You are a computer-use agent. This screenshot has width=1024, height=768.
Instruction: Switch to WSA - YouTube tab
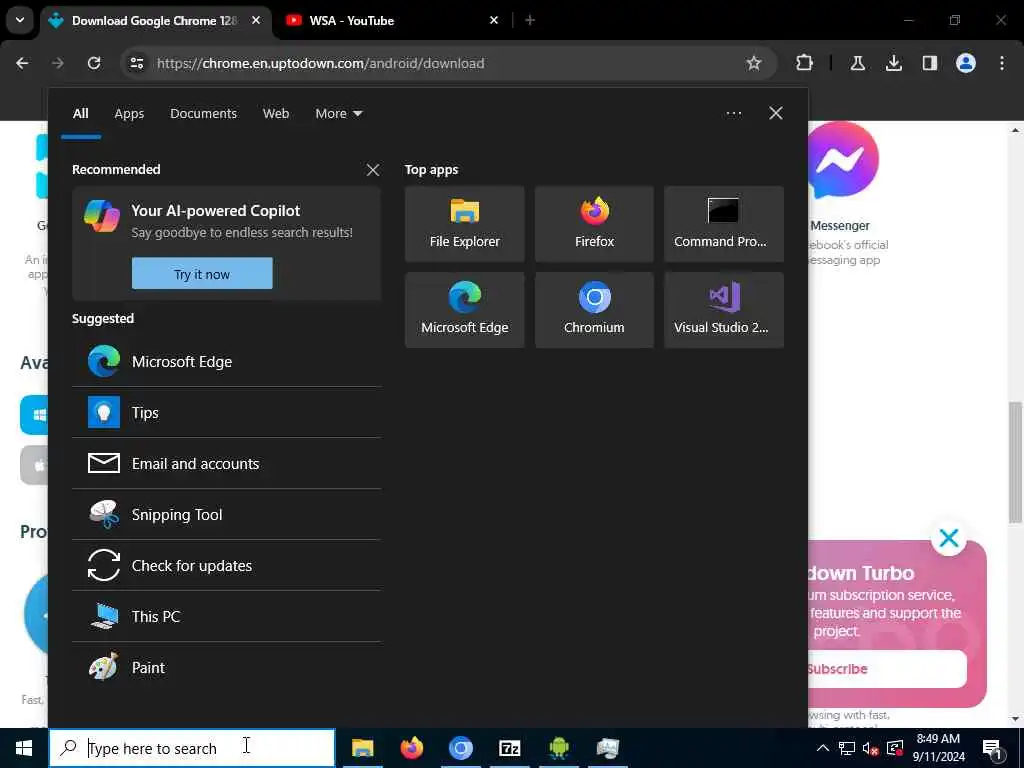(x=392, y=20)
